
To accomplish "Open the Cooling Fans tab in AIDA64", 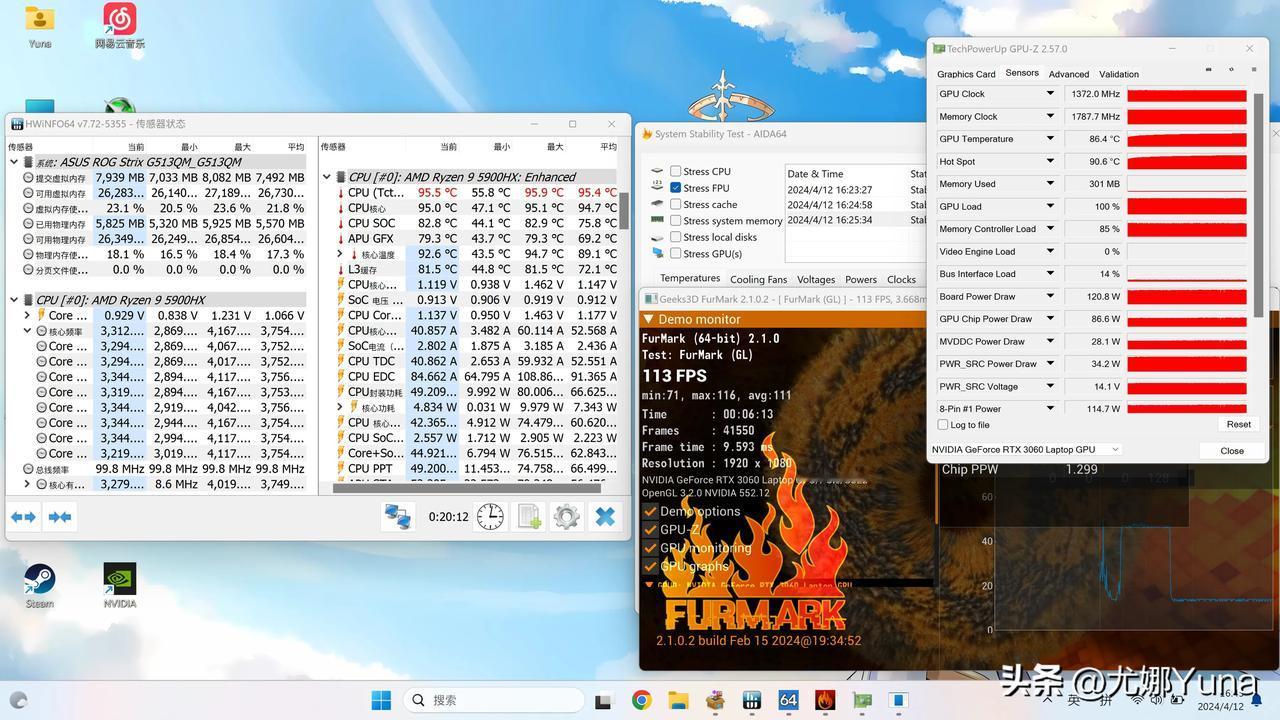I will (758, 280).
